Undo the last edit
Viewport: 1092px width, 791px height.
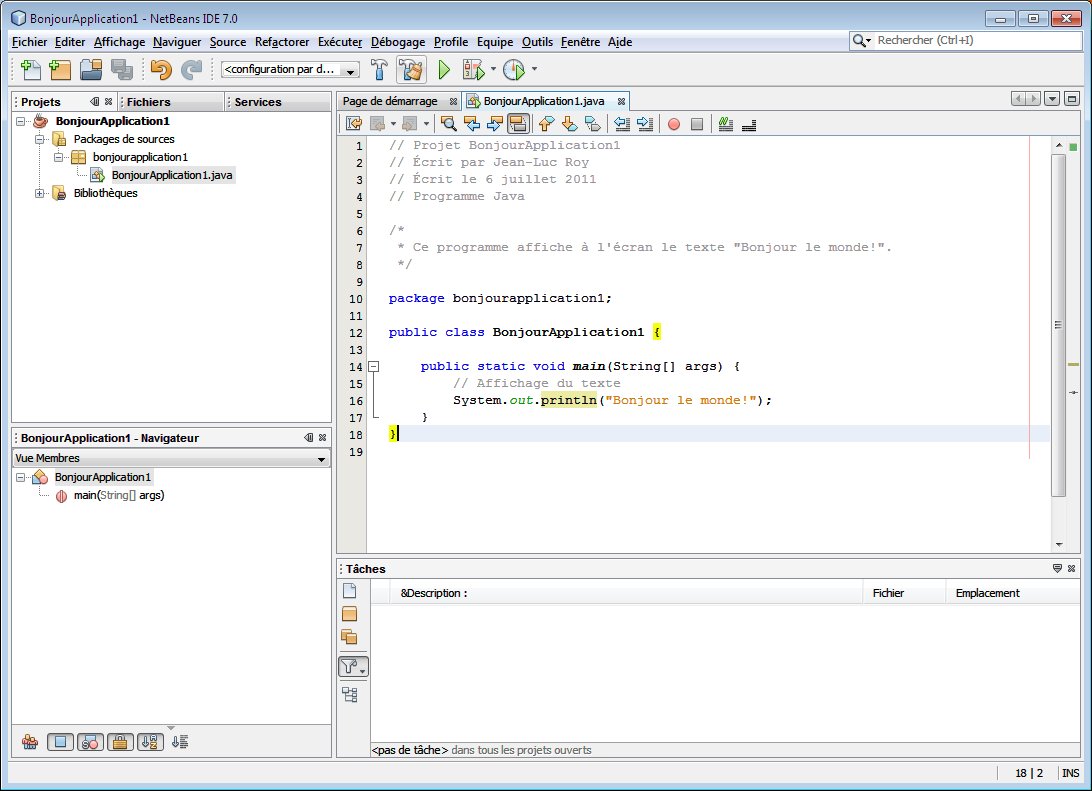(x=161, y=70)
